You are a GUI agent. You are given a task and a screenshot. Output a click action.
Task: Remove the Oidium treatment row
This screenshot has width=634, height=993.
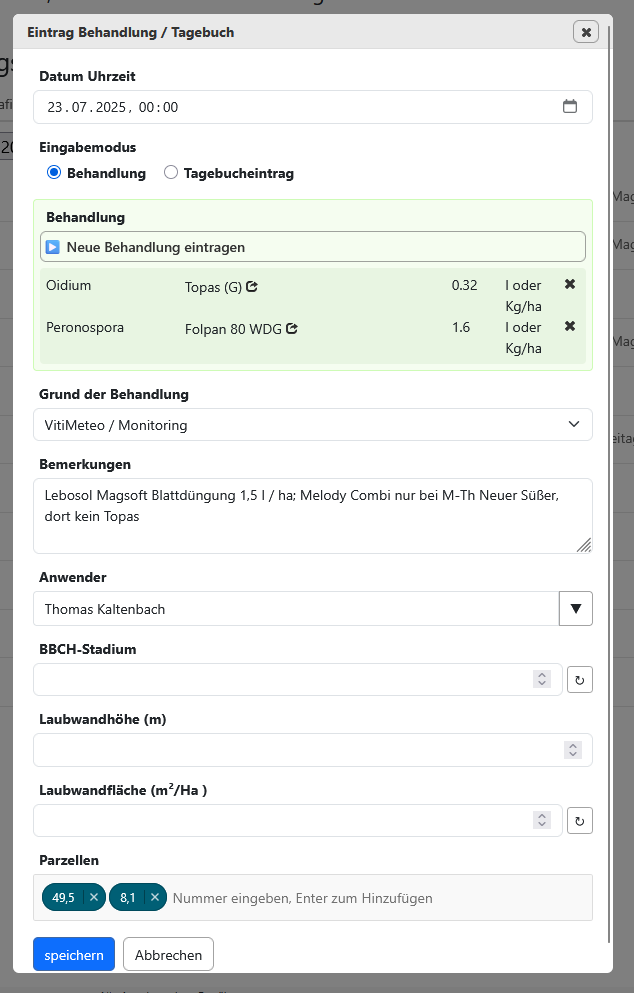tap(570, 284)
